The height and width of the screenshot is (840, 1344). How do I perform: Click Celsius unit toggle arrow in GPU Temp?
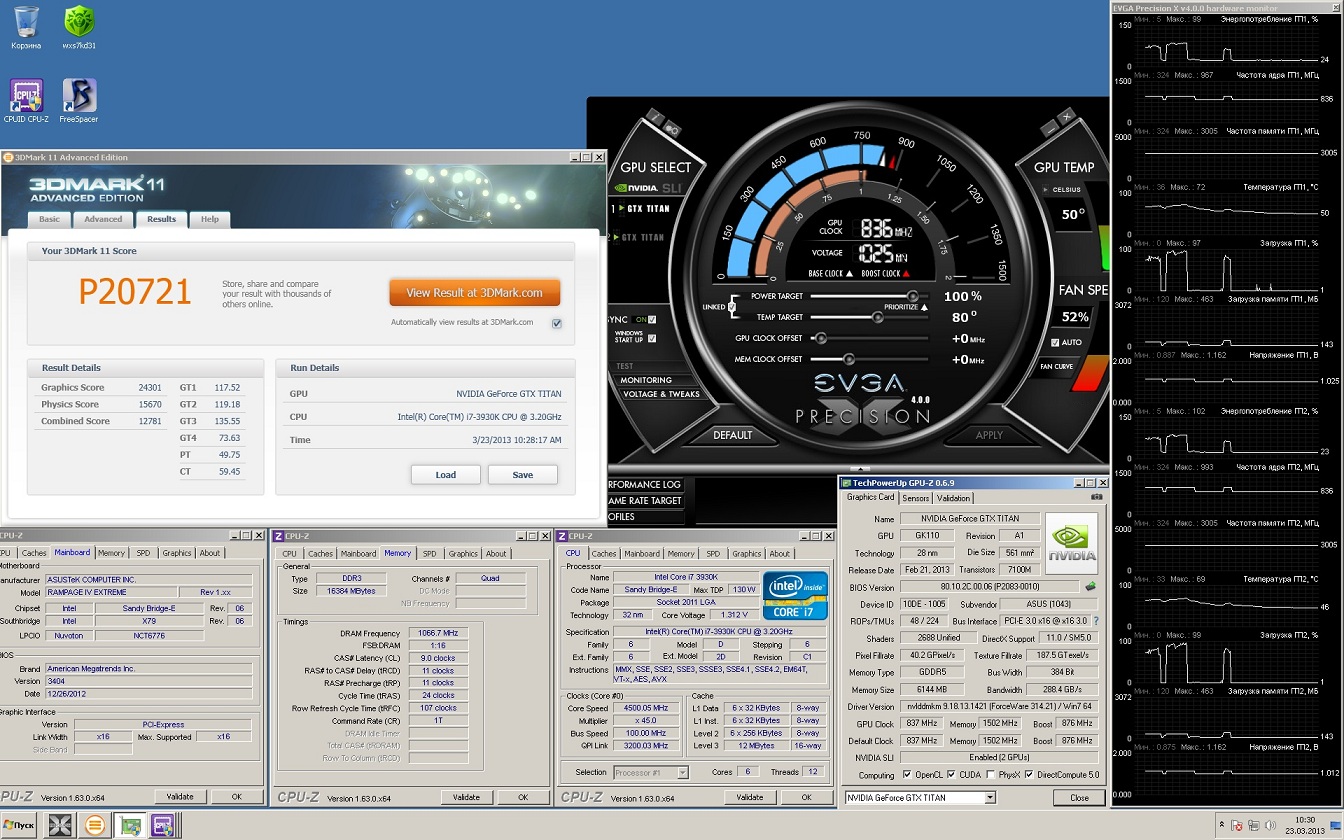click(1046, 189)
